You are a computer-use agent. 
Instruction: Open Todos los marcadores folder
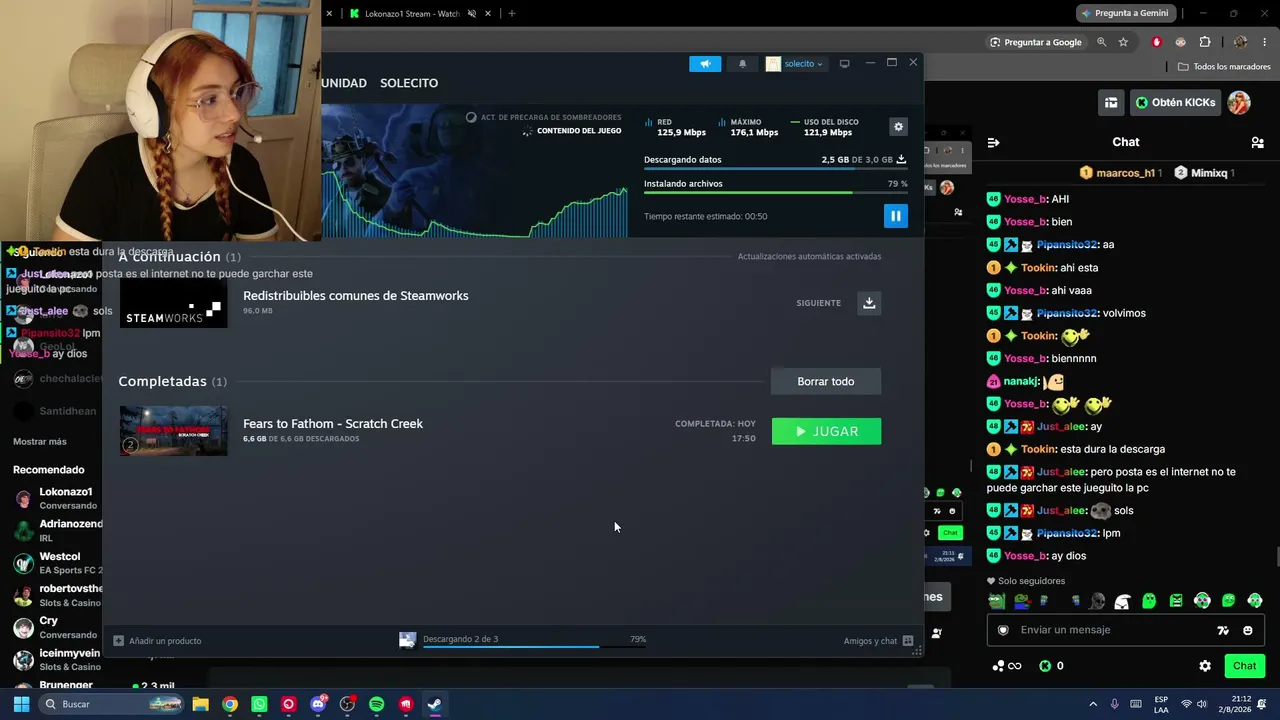click(1224, 67)
